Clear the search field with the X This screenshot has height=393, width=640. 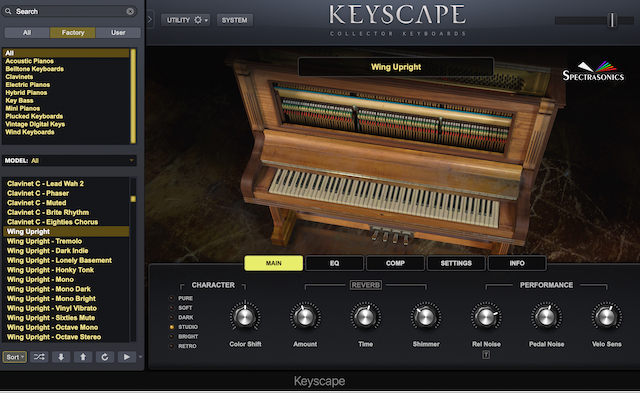click(130, 11)
